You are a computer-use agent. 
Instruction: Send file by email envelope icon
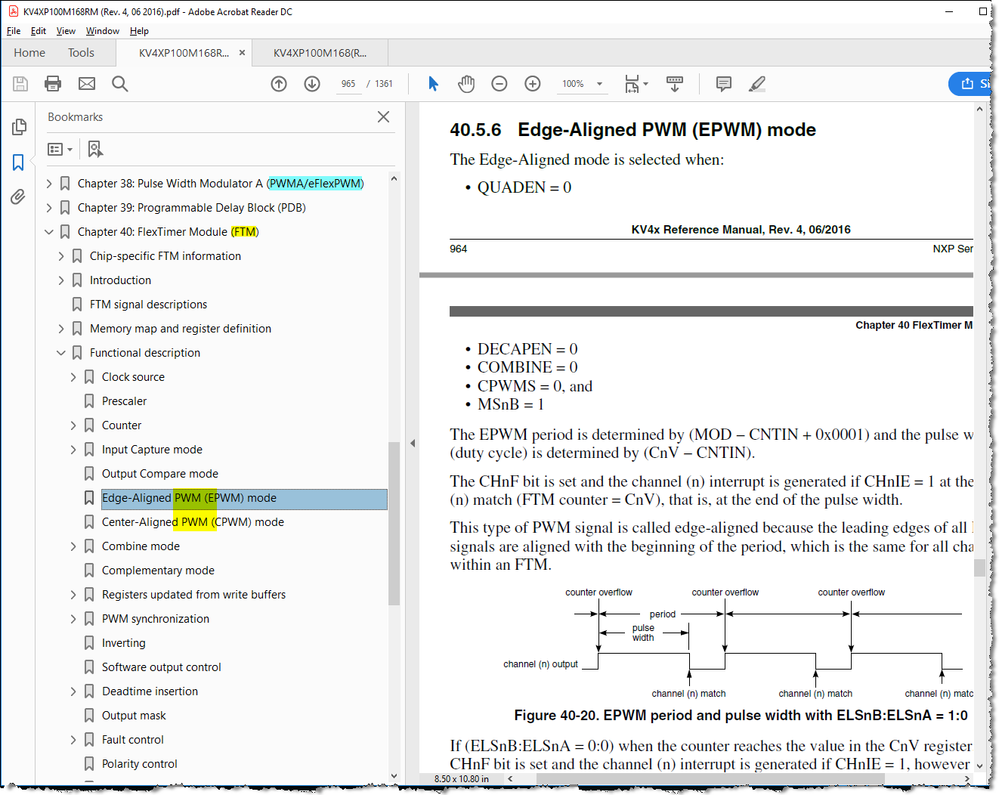[87, 83]
